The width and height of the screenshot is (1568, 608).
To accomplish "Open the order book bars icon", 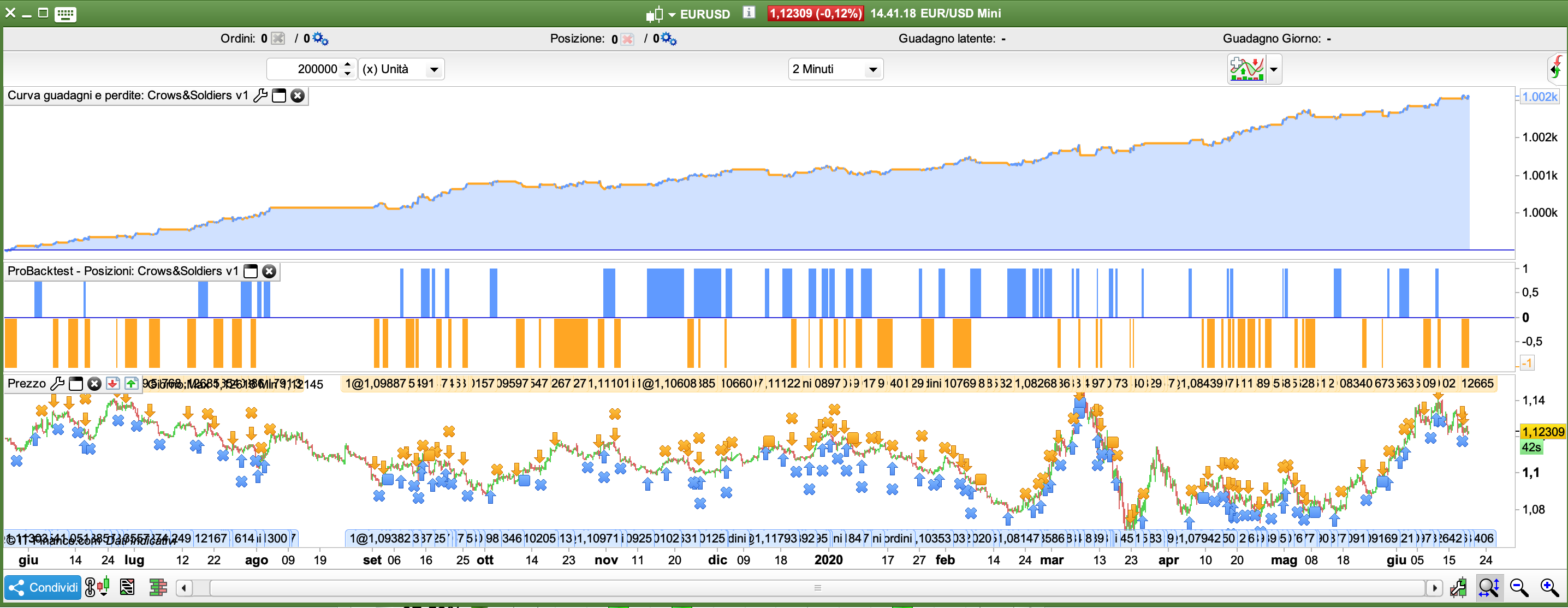I will [158, 587].
